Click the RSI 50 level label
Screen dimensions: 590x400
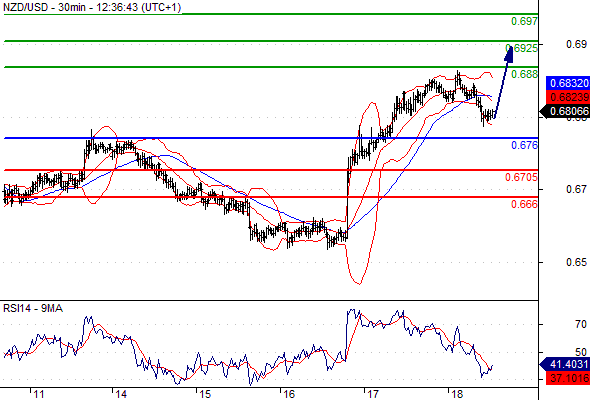pyautogui.click(x=581, y=352)
